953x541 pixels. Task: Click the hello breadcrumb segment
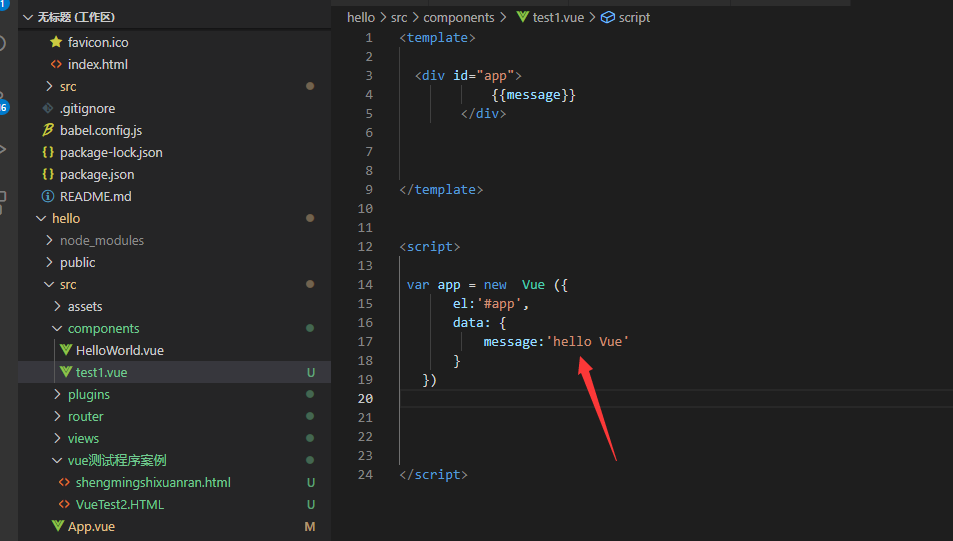(360, 18)
